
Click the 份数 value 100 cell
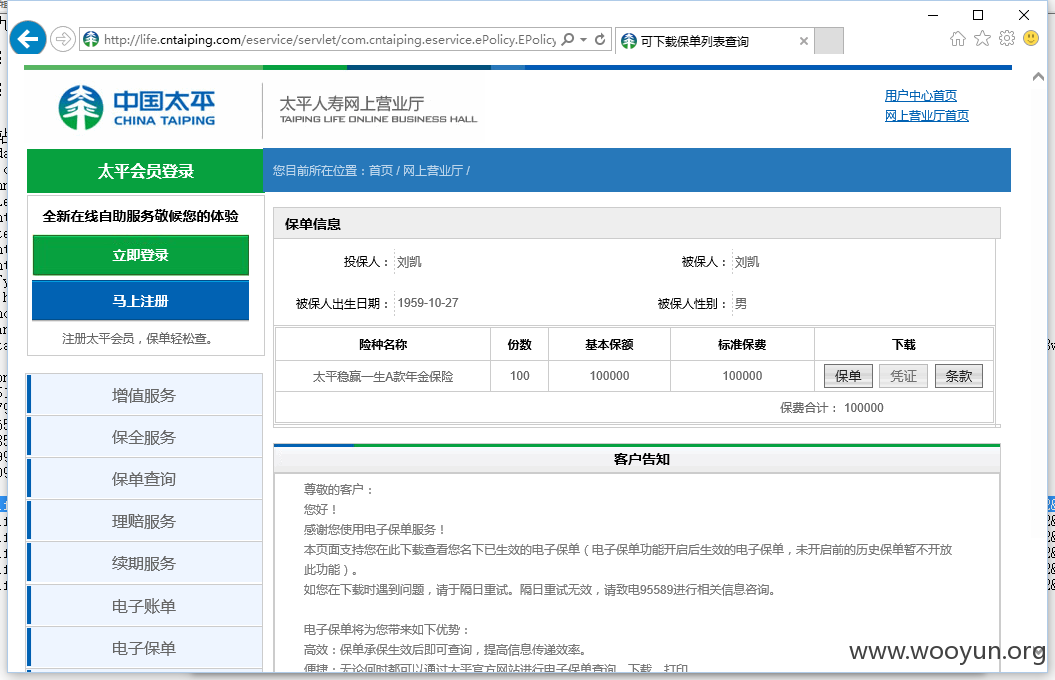tap(519, 376)
